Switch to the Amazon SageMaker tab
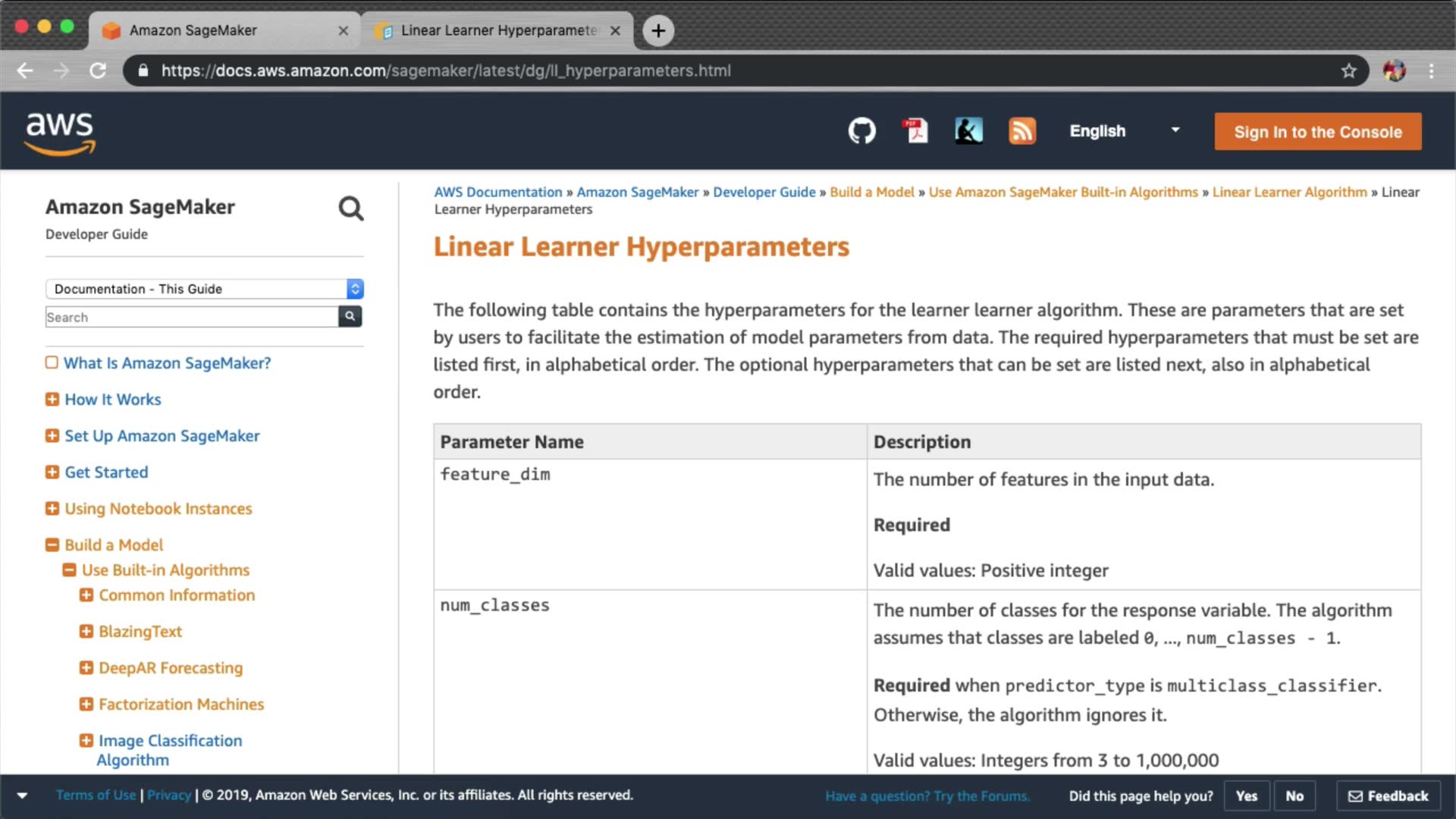This screenshot has width=1456, height=819. 193,30
